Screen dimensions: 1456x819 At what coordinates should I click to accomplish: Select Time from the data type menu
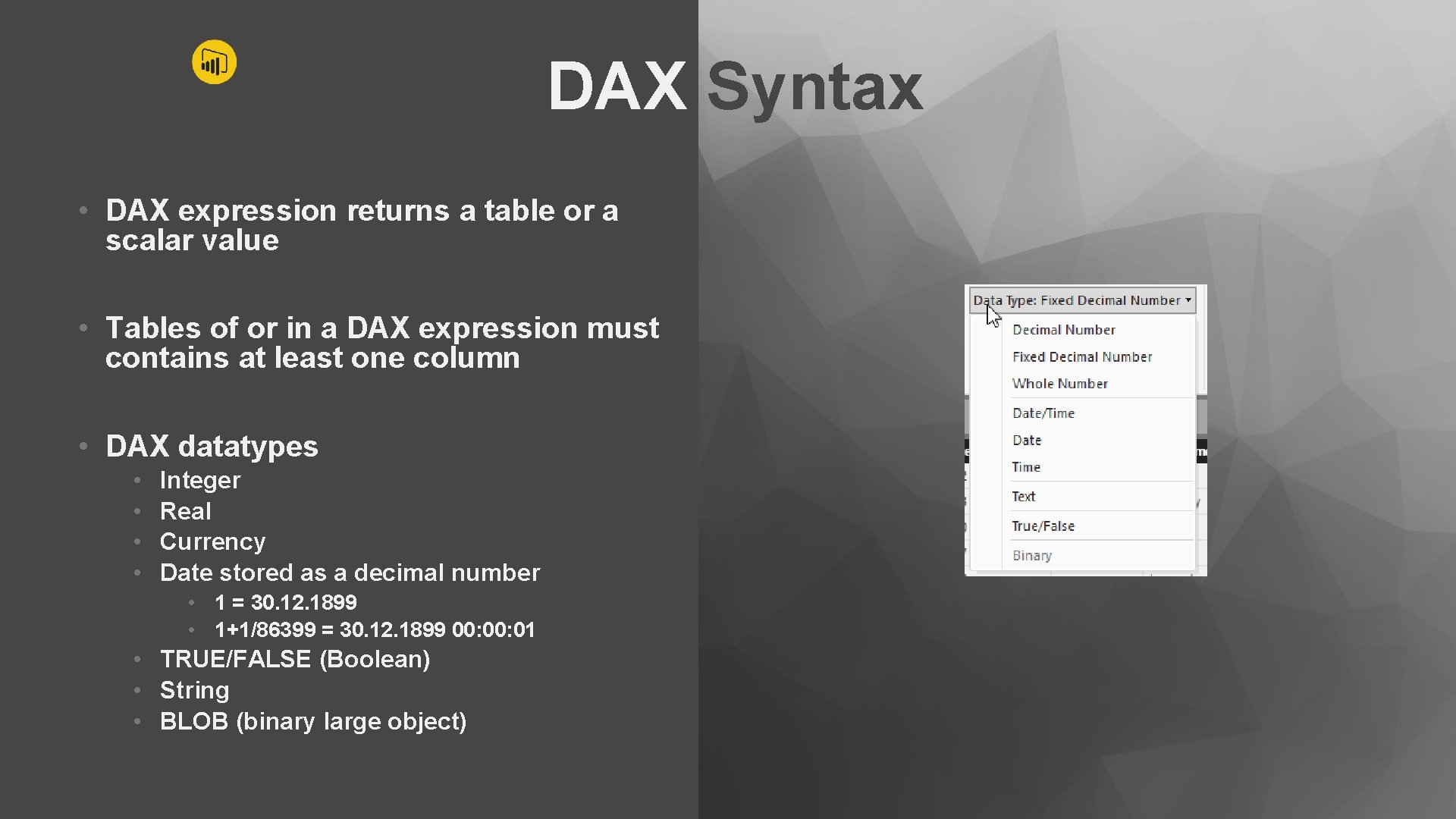(x=1025, y=467)
